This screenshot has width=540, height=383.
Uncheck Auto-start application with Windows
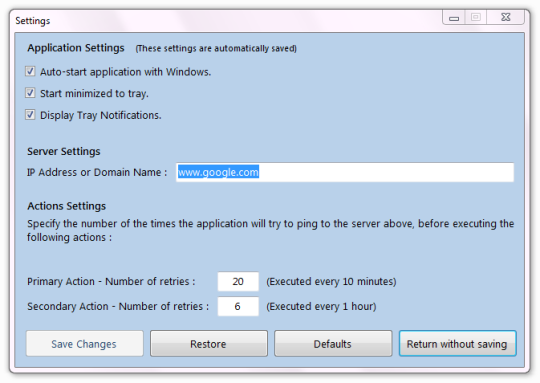click(30, 72)
